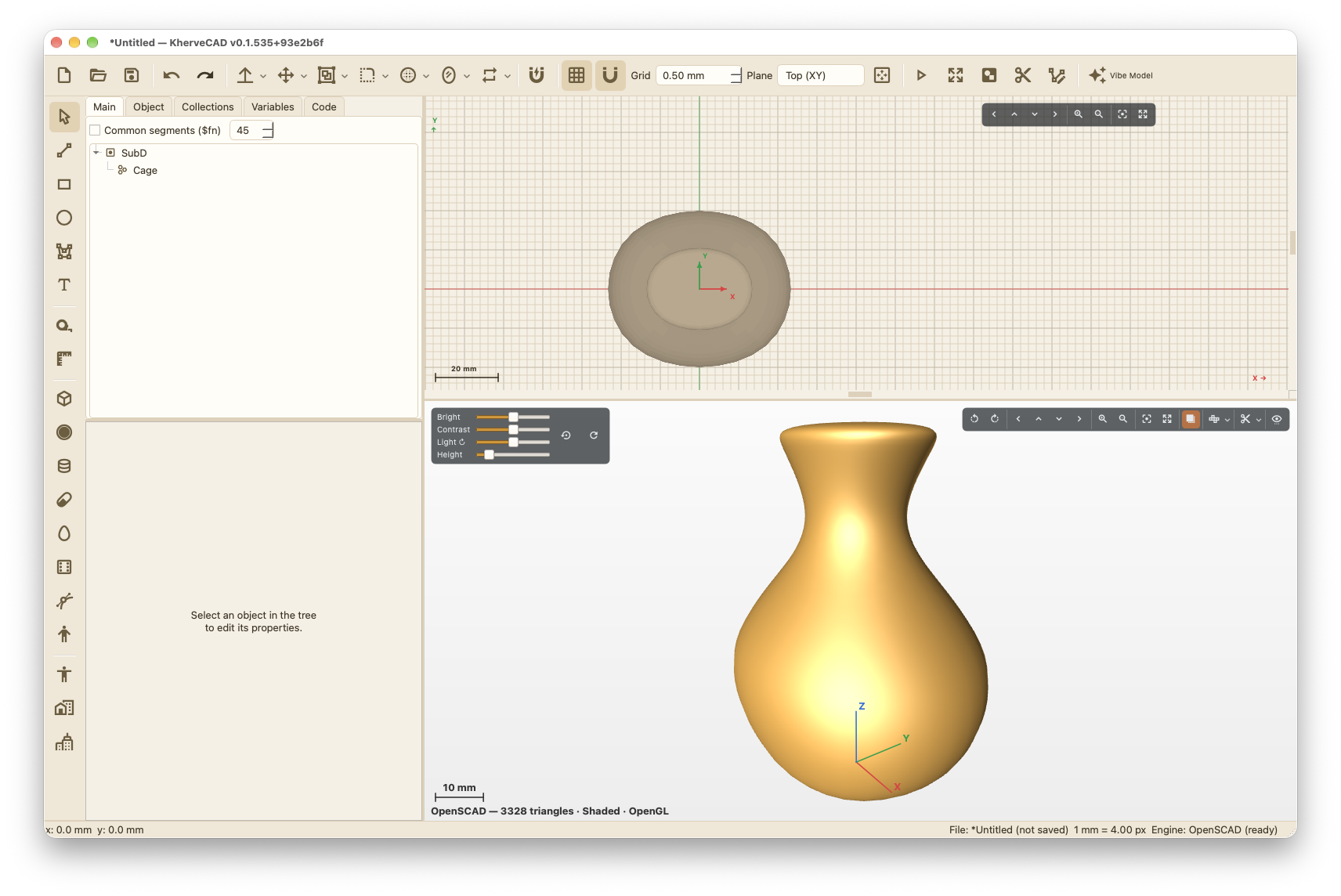1341x896 pixels.
Task: Select the arrow pointer tool in left sidebar
Action: 64,117
